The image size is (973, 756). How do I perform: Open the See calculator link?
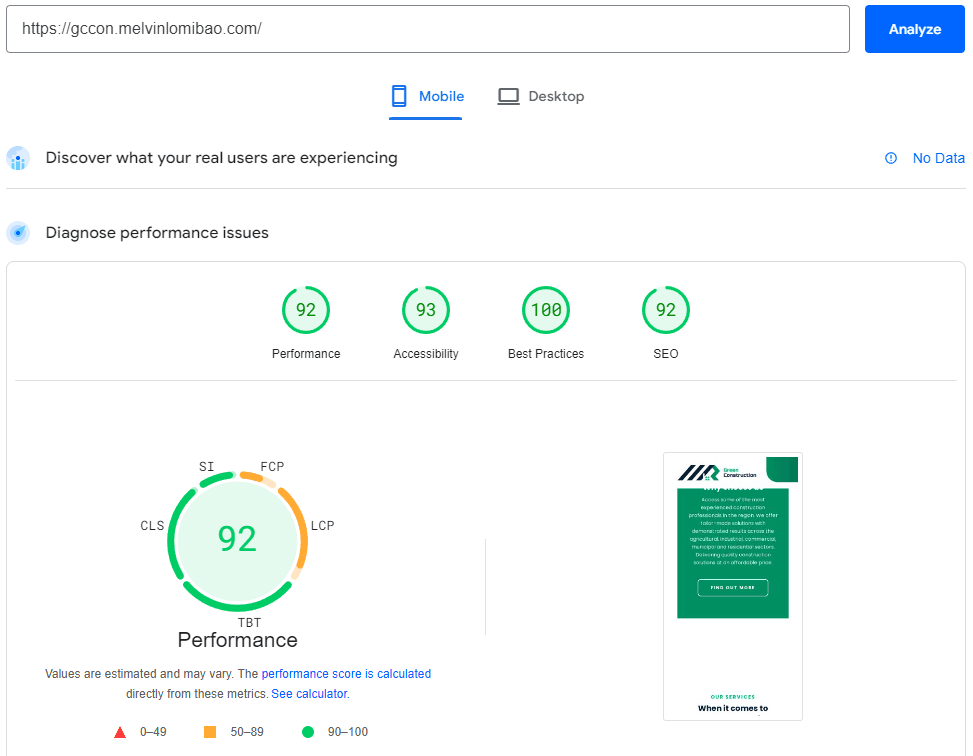pos(309,694)
